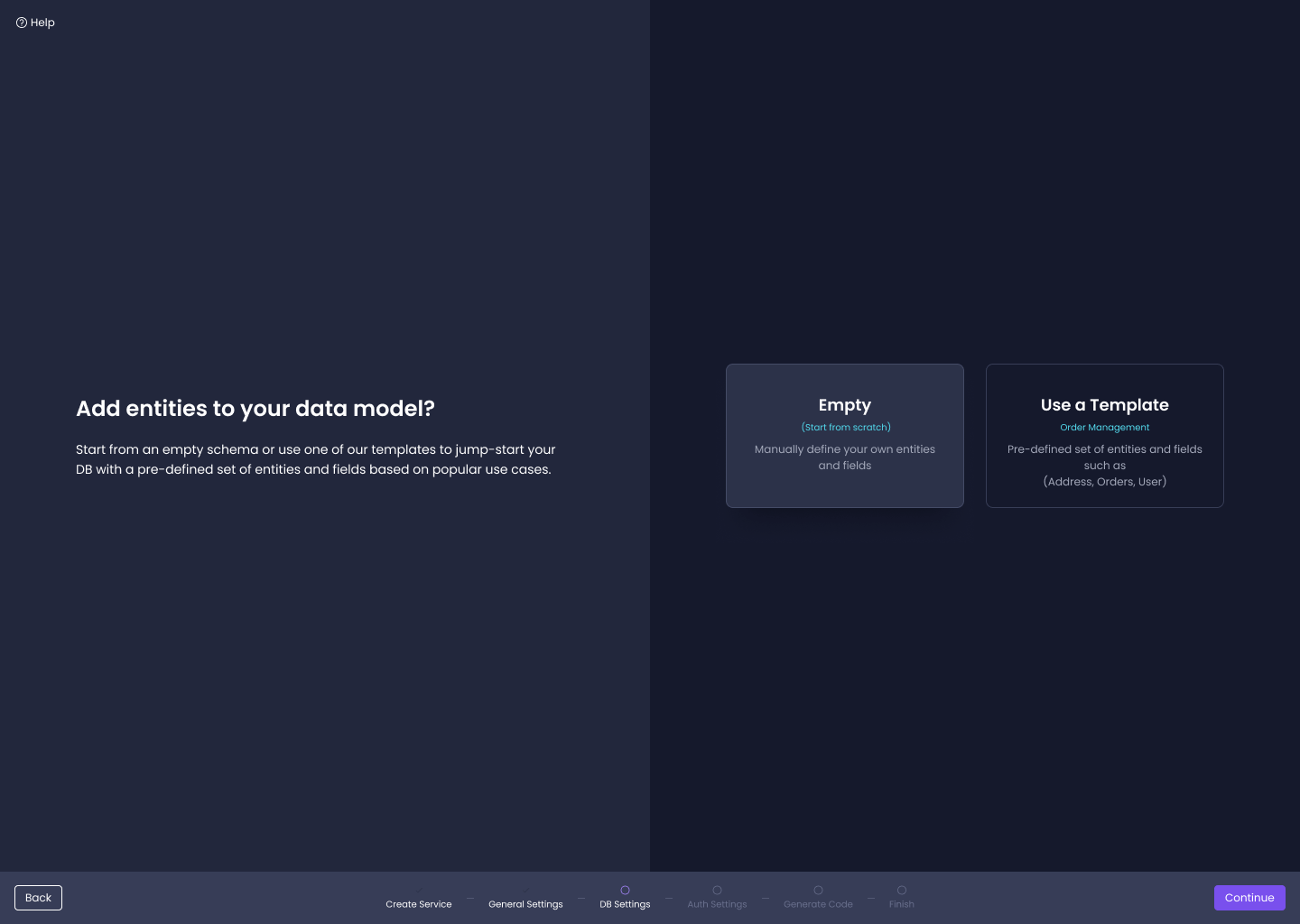Click the Back button

click(x=38, y=898)
